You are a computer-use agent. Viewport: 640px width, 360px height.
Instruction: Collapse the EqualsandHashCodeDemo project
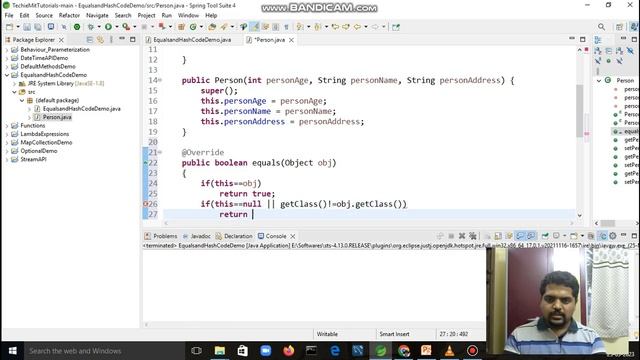[x=7, y=75]
